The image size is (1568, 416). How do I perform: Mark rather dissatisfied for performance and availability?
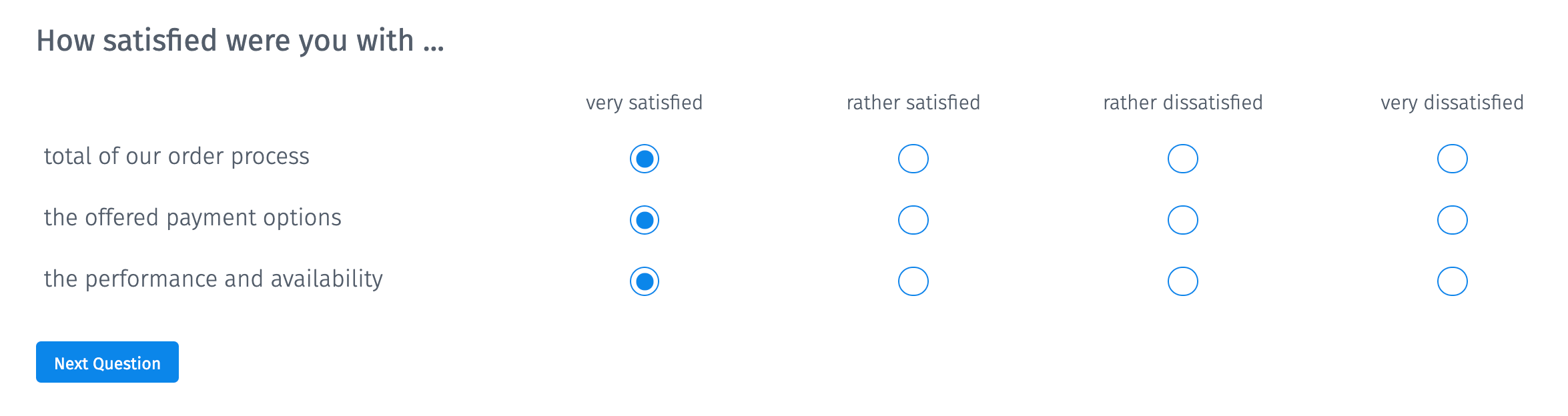point(1183,281)
